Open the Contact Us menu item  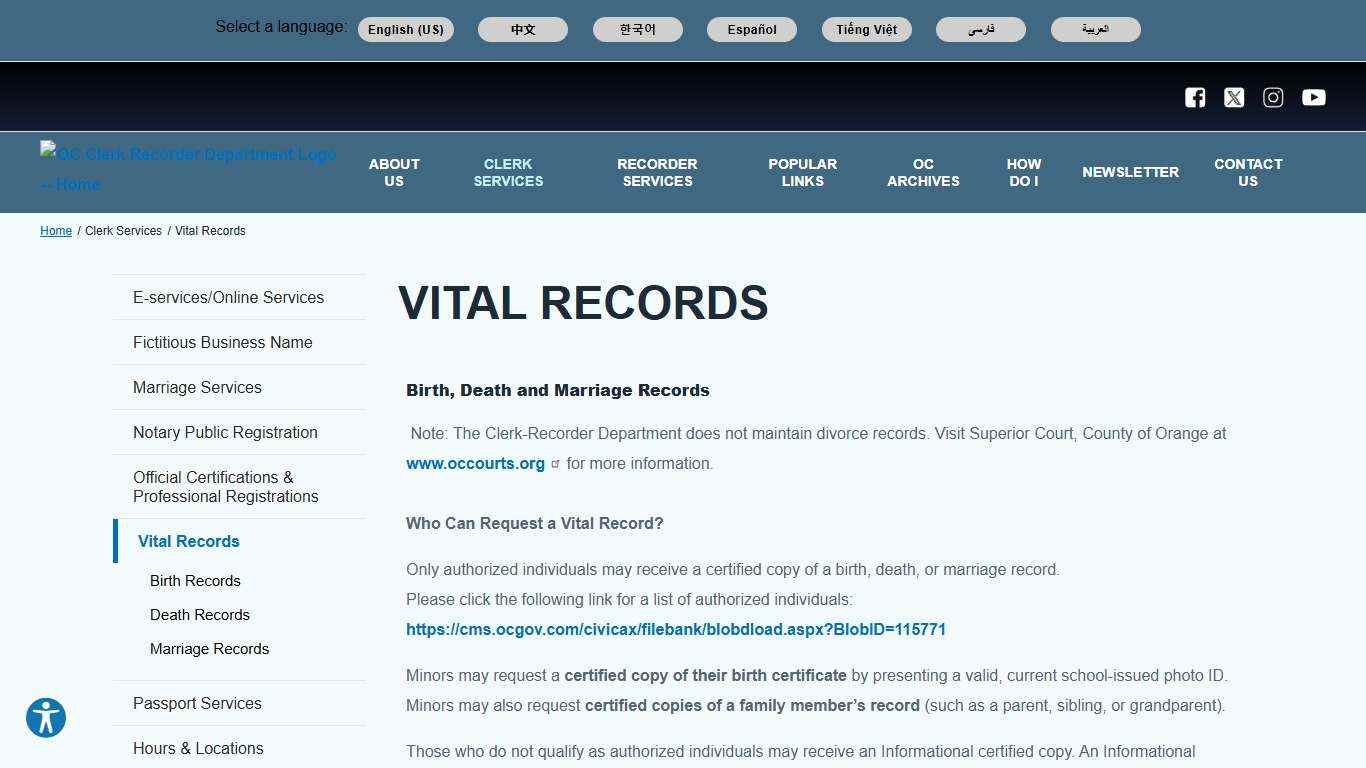[x=1248, y=172]
